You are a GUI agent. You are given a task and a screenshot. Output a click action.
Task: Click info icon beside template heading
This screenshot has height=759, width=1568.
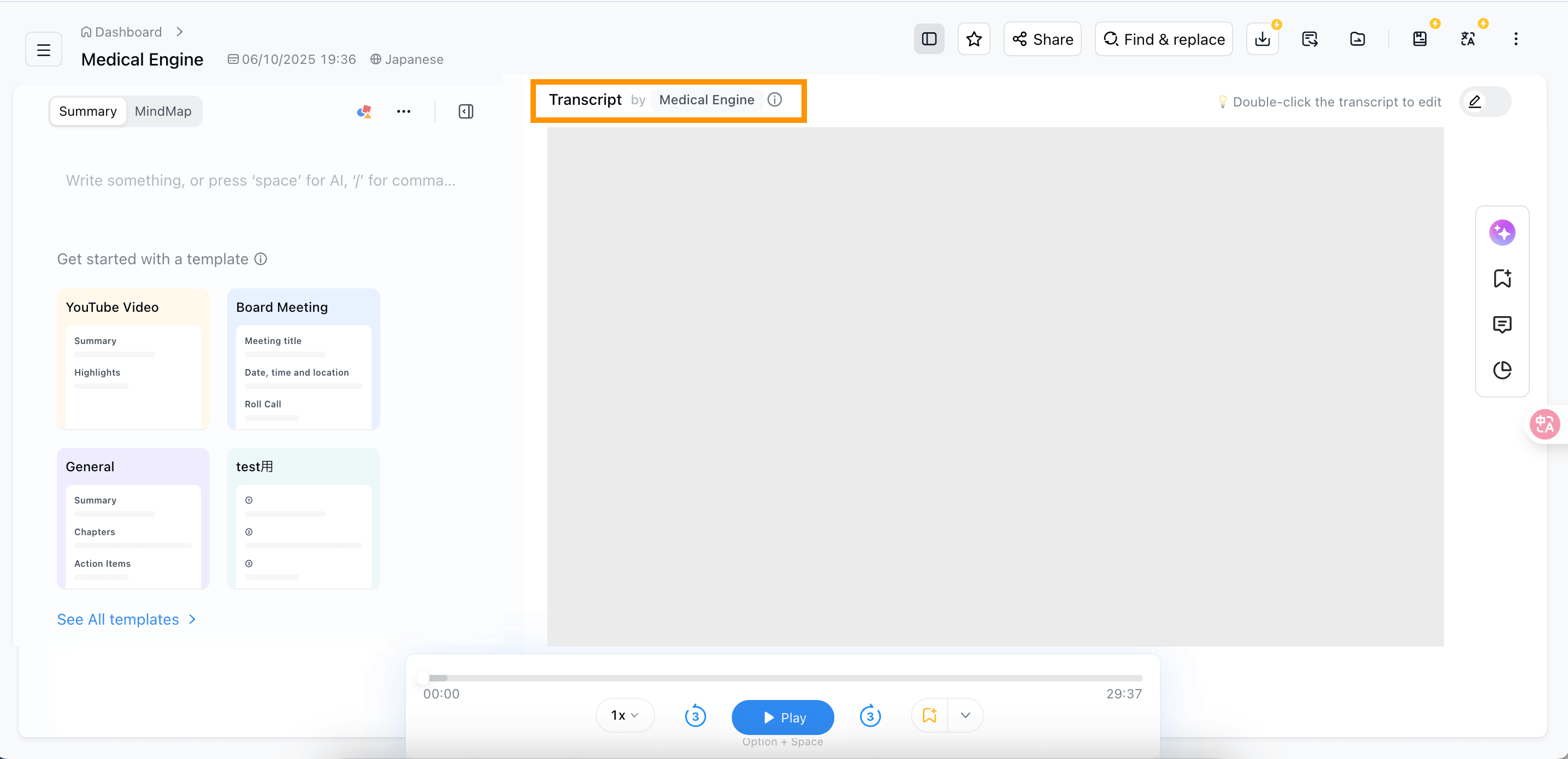click(261, 259)
